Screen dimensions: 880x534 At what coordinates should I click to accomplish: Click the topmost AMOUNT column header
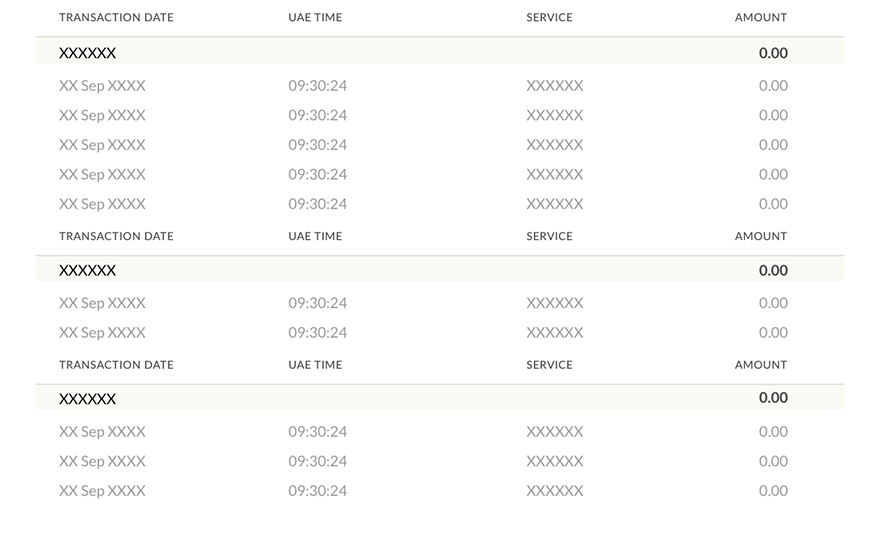coord(760,17)
